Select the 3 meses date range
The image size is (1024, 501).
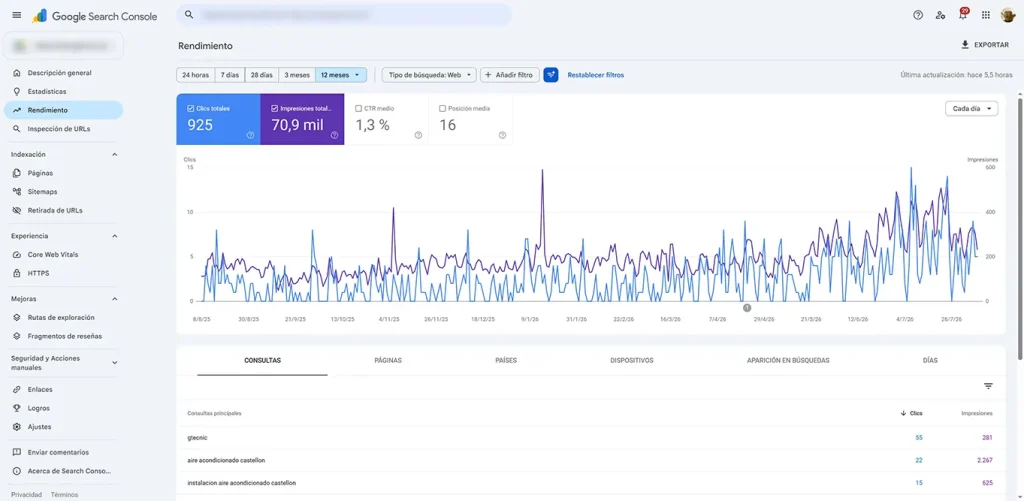point(297,75)
